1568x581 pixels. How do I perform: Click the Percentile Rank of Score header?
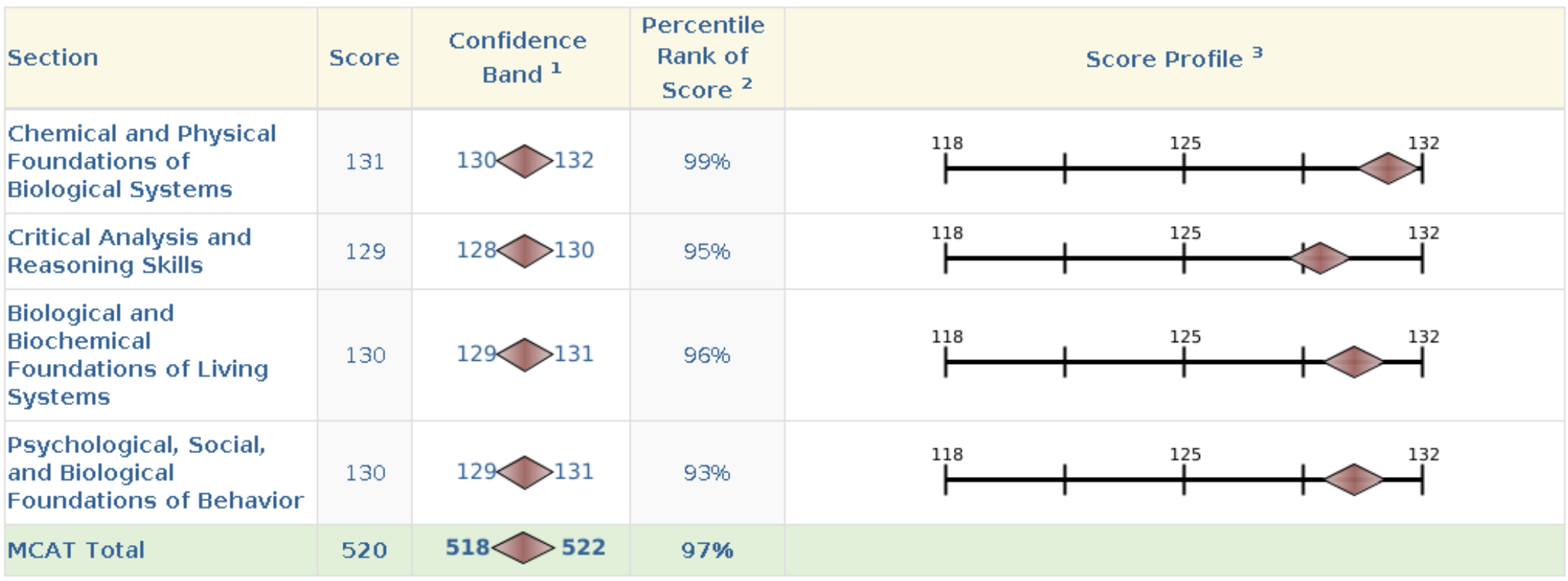point(703,58)
